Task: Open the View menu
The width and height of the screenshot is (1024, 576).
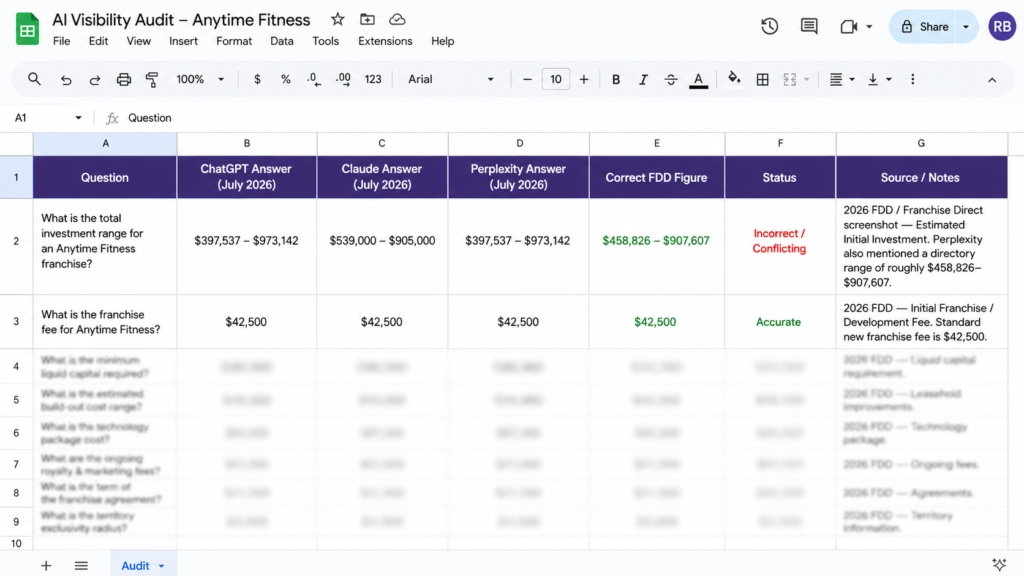Action: coord(138,41)
